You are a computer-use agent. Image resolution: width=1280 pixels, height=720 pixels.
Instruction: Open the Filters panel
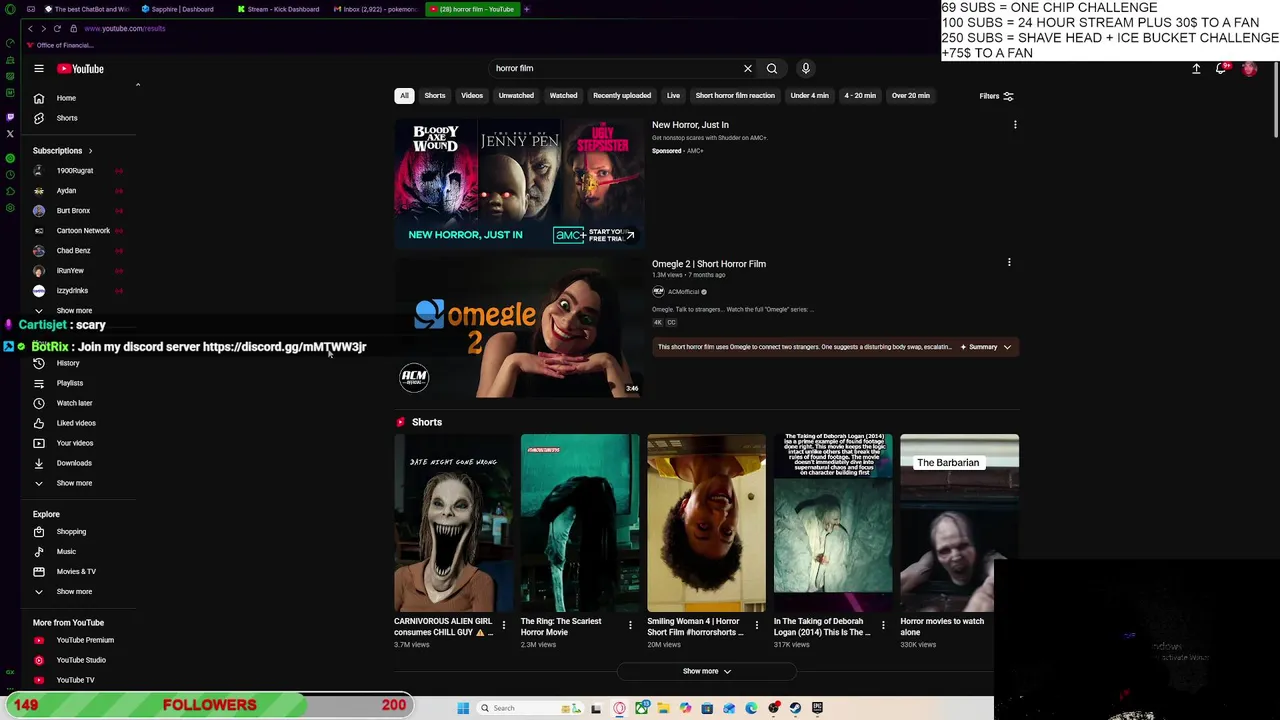coord(996,96)
